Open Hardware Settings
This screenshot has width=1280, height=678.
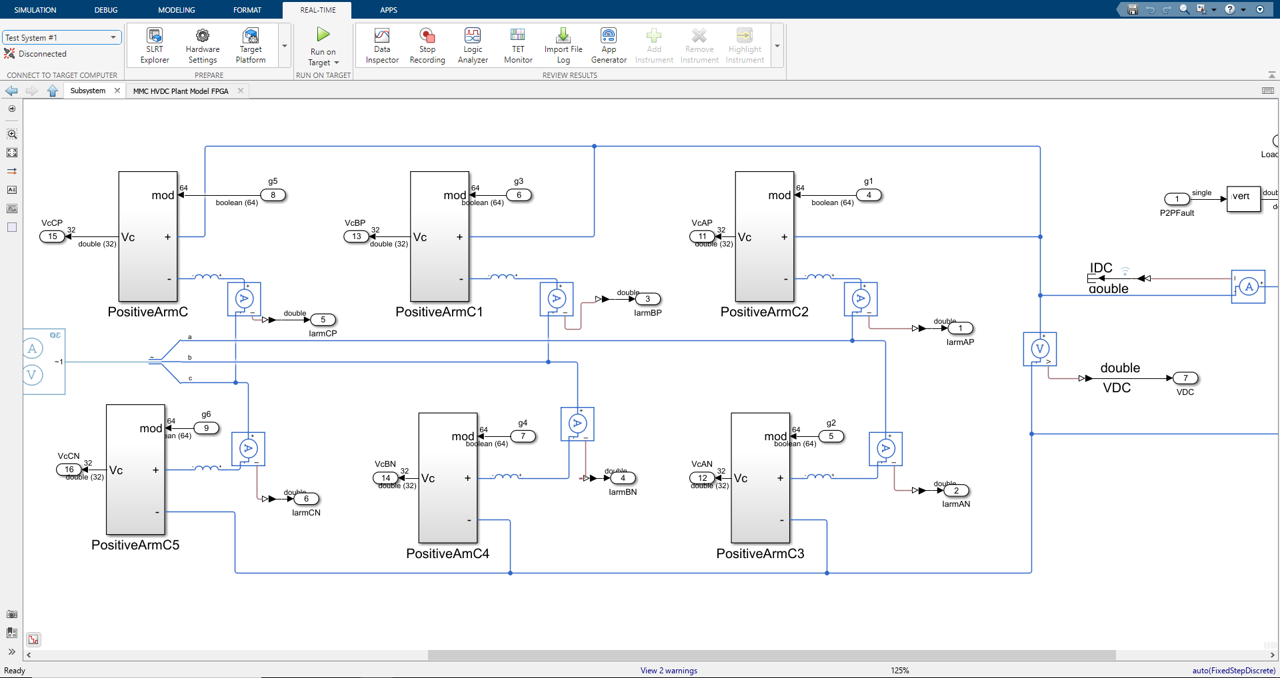click(x=202, y=47)
